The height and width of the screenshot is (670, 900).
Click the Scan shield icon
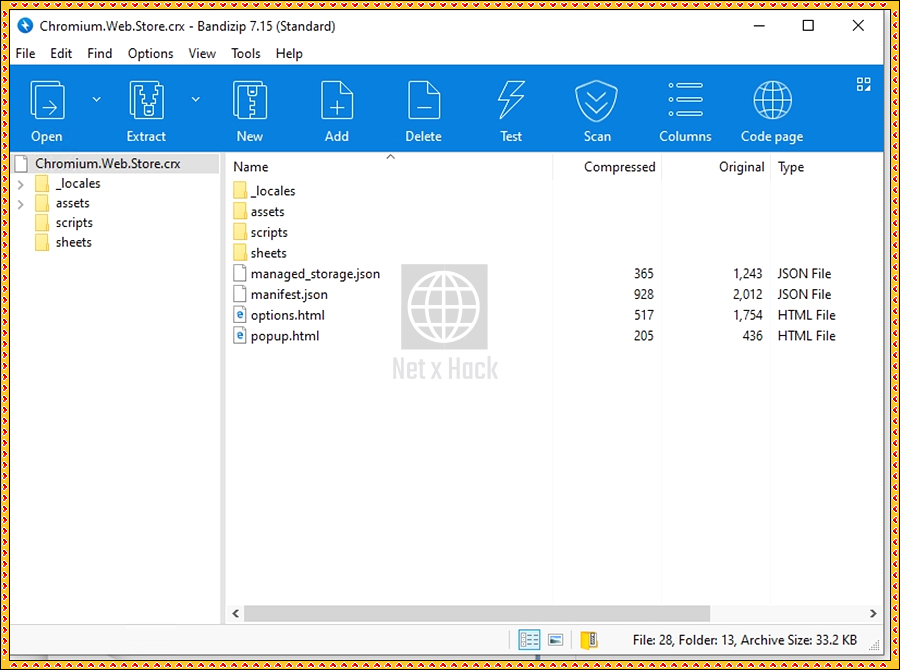tap(596, 101)
